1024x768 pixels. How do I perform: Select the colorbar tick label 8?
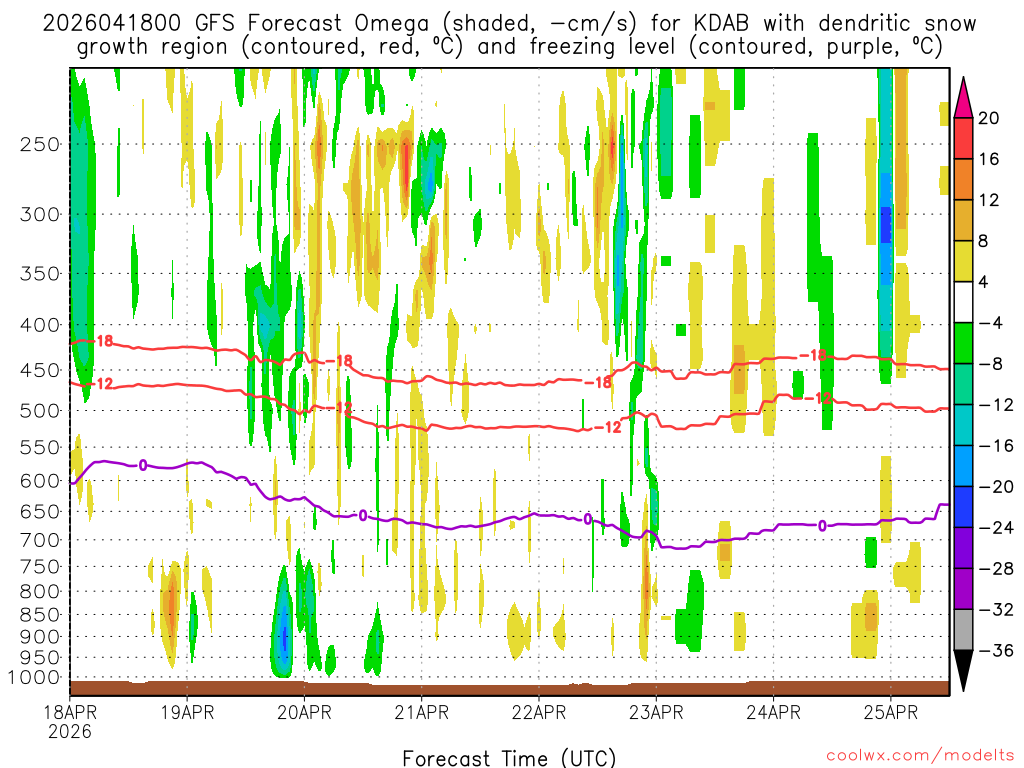click(984, 242)
